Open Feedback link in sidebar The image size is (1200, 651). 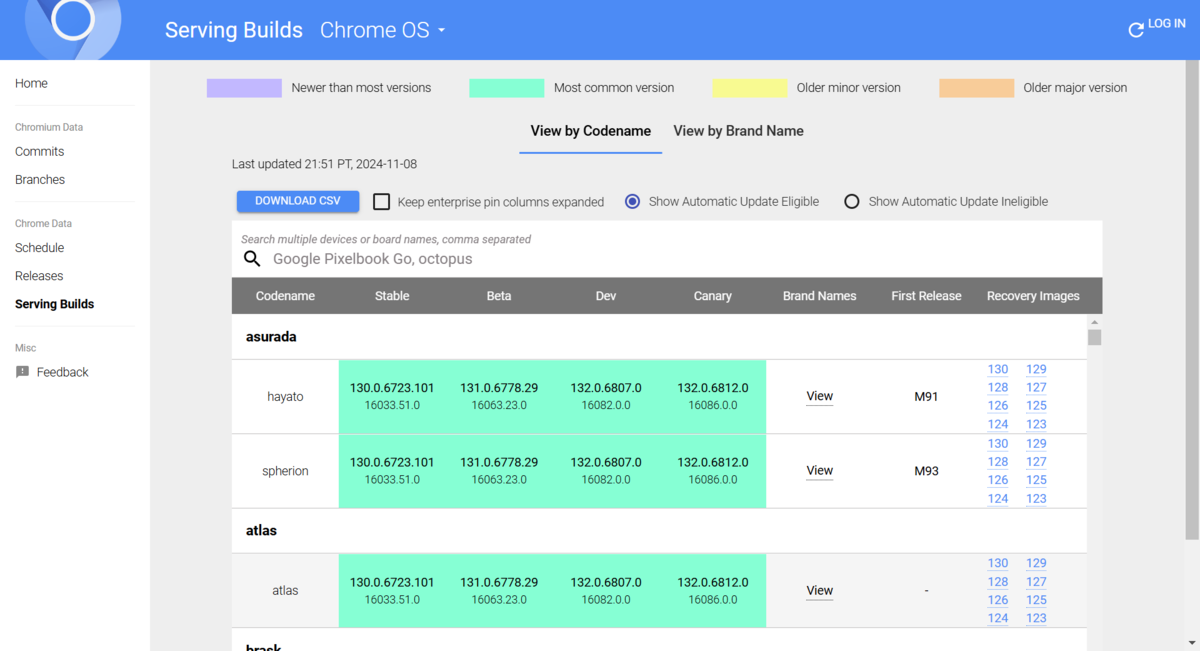click(62, 372)
